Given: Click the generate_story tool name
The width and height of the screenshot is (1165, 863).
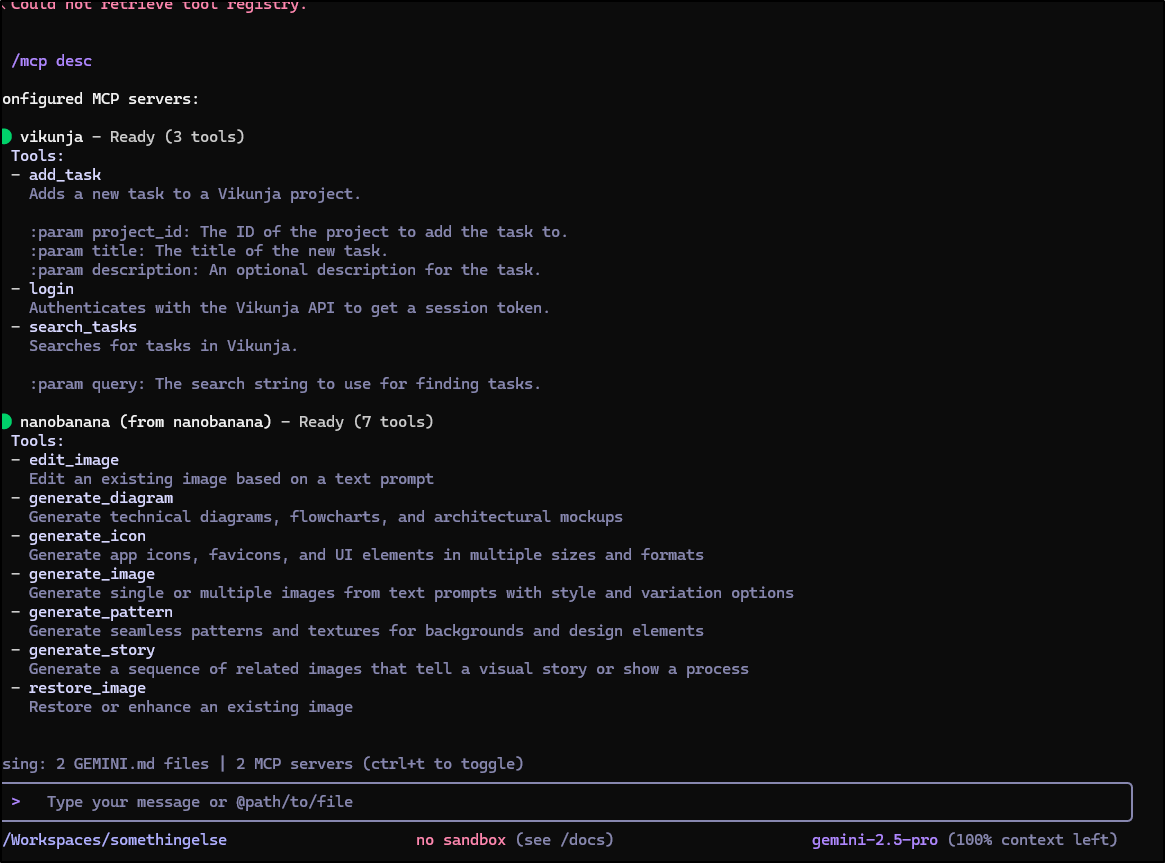Looking at the screenshot, I should coord(91,650).
